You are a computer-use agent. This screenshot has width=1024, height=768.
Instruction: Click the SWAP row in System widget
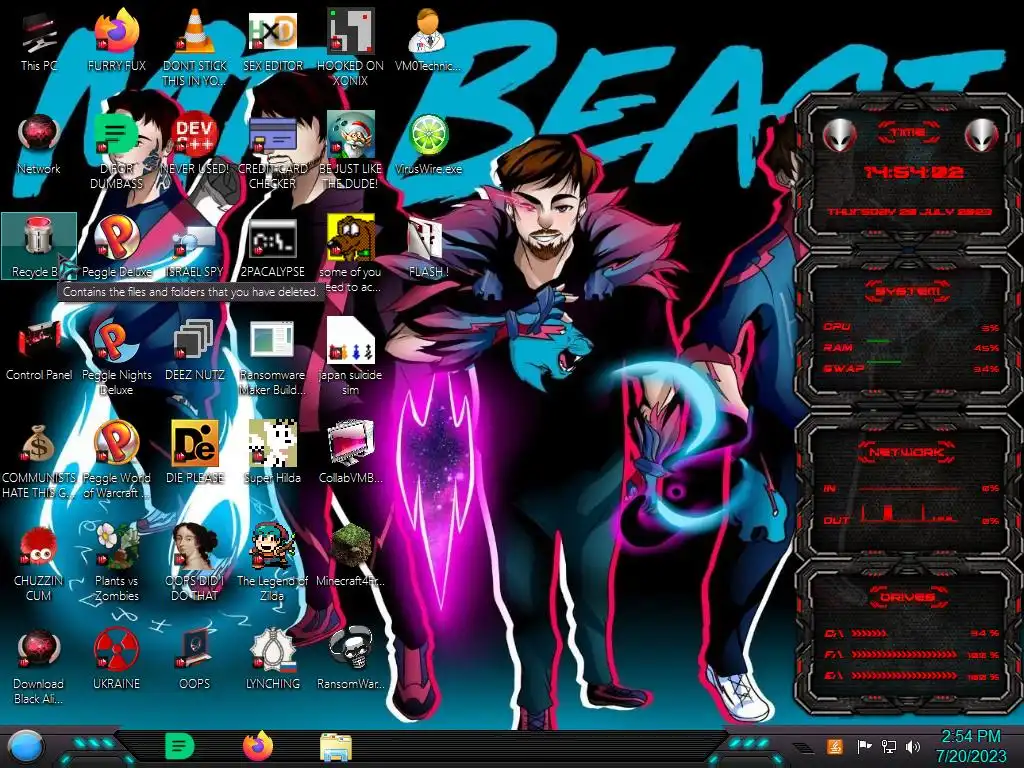(x=911, y=368)
